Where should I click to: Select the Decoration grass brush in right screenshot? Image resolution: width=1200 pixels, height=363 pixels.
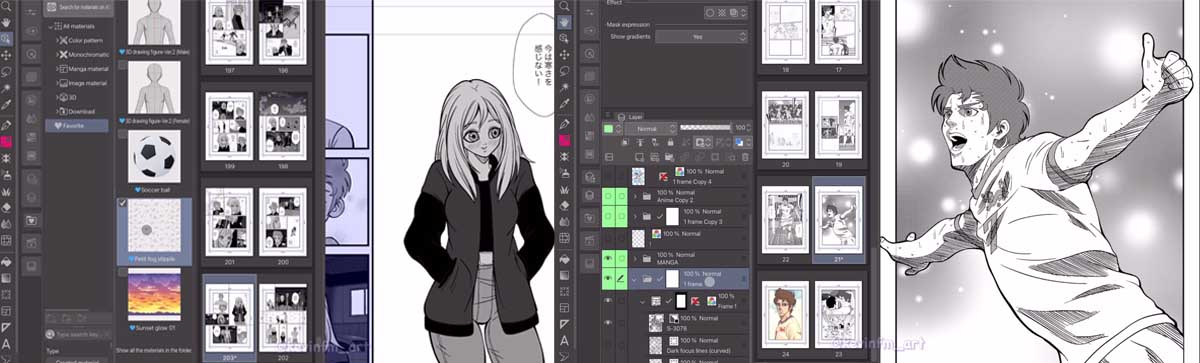pos(565,189)
